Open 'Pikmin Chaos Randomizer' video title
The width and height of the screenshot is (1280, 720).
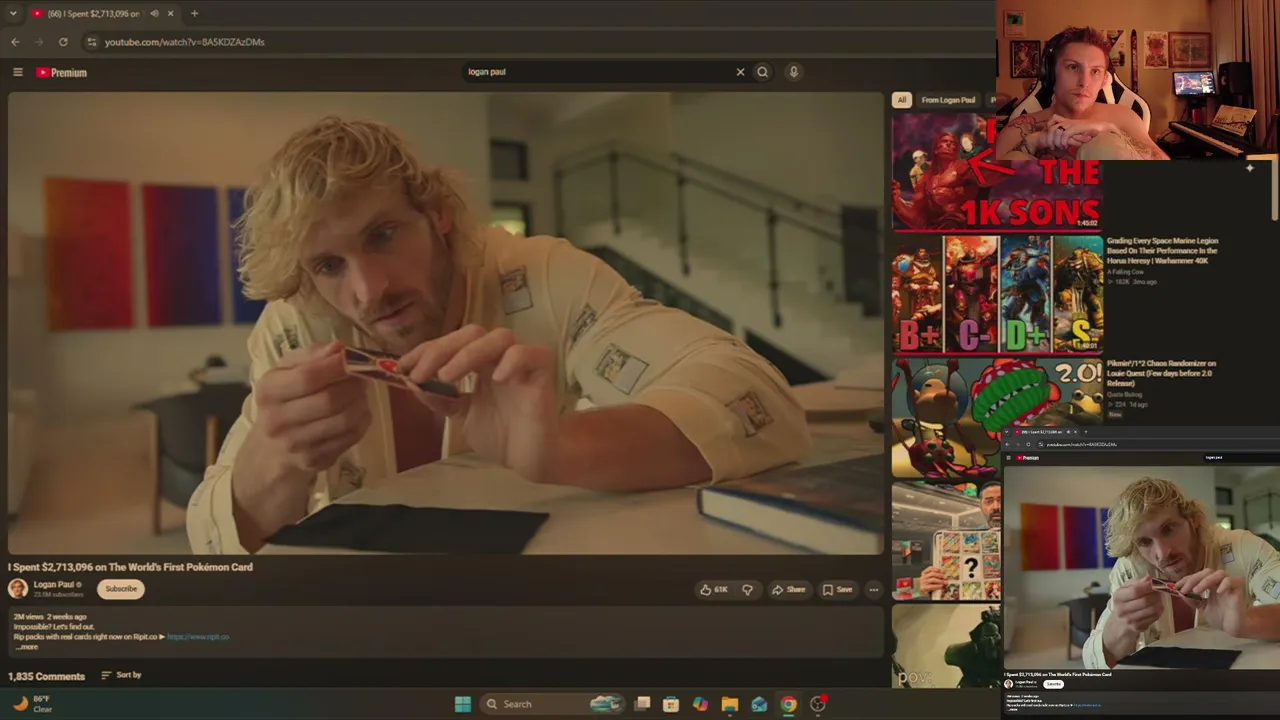pyautogui.click(x=1162, y=373)
